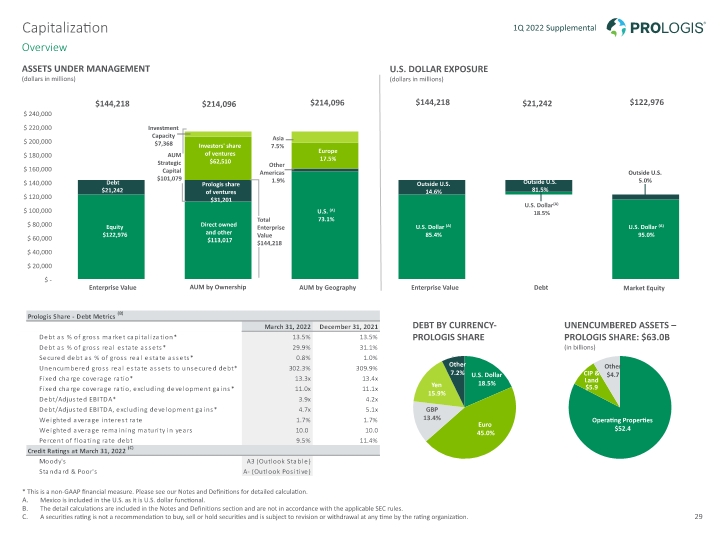Click the 11.4% floating rate value
The image size is (720, 540).
pyautogui.click(x=369, y=440)
